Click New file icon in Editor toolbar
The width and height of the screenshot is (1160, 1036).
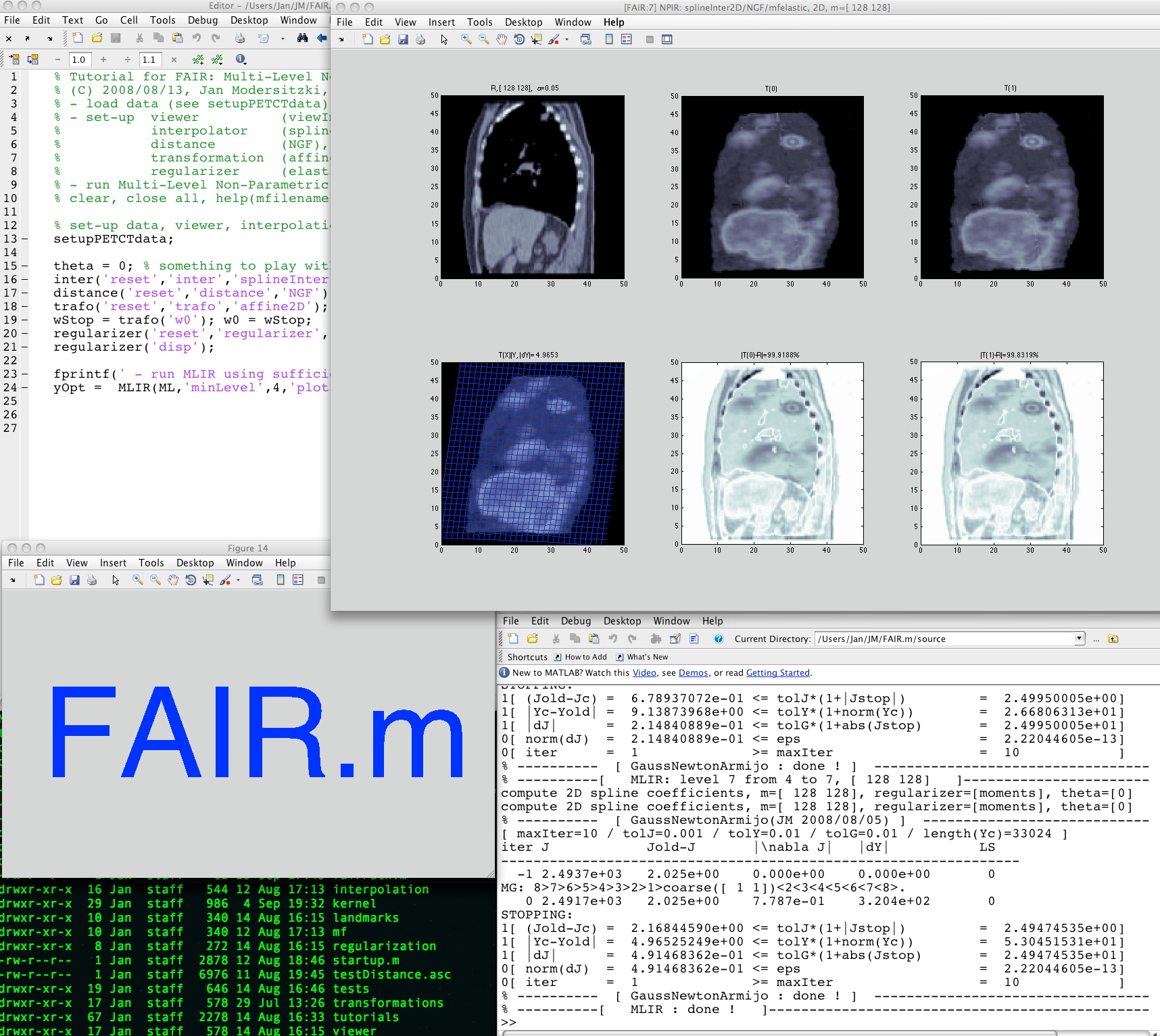(x=78, y=39)
